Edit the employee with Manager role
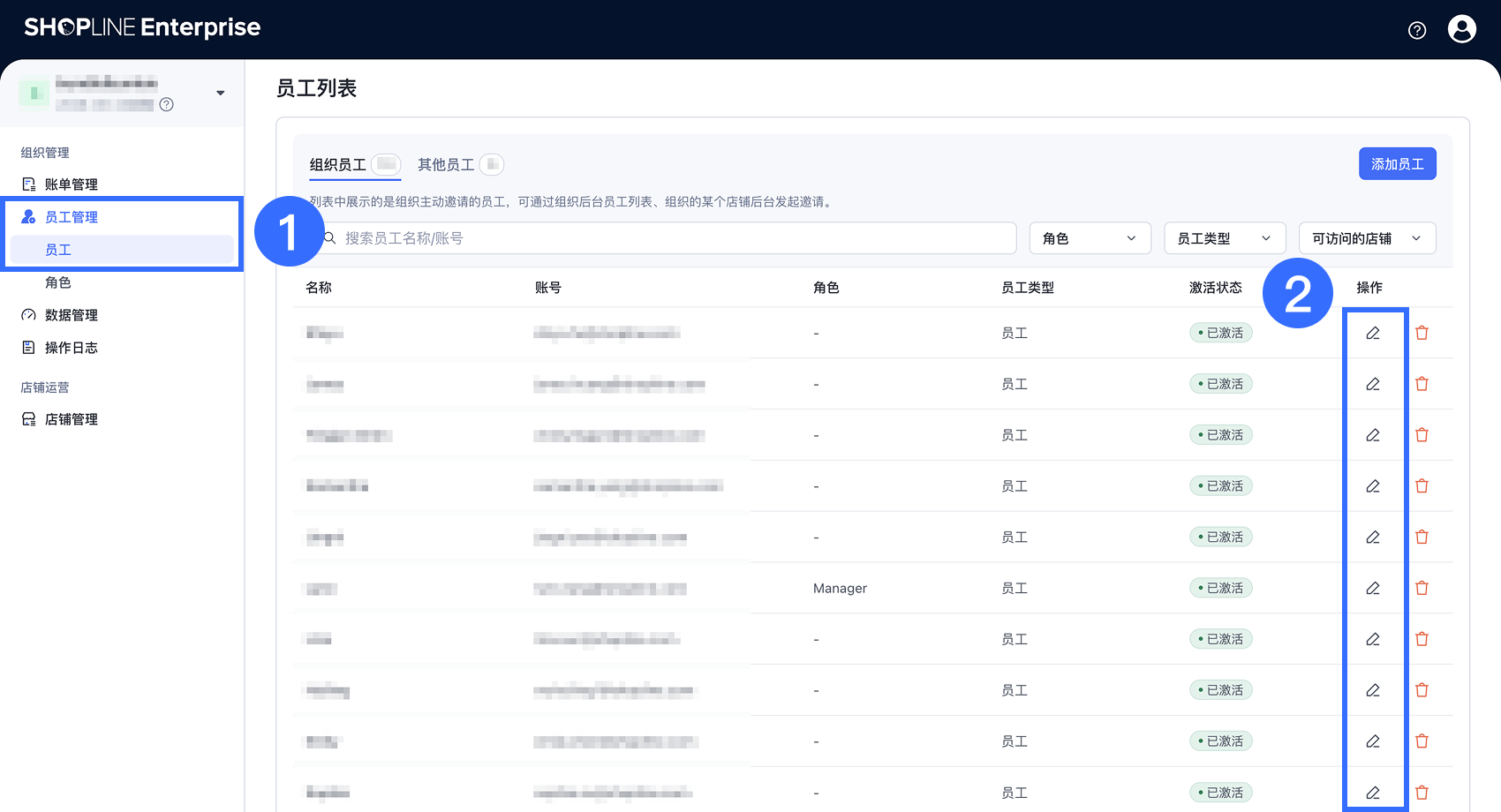This screenshot has width=1501, height=812. [x=1373, y=588]
